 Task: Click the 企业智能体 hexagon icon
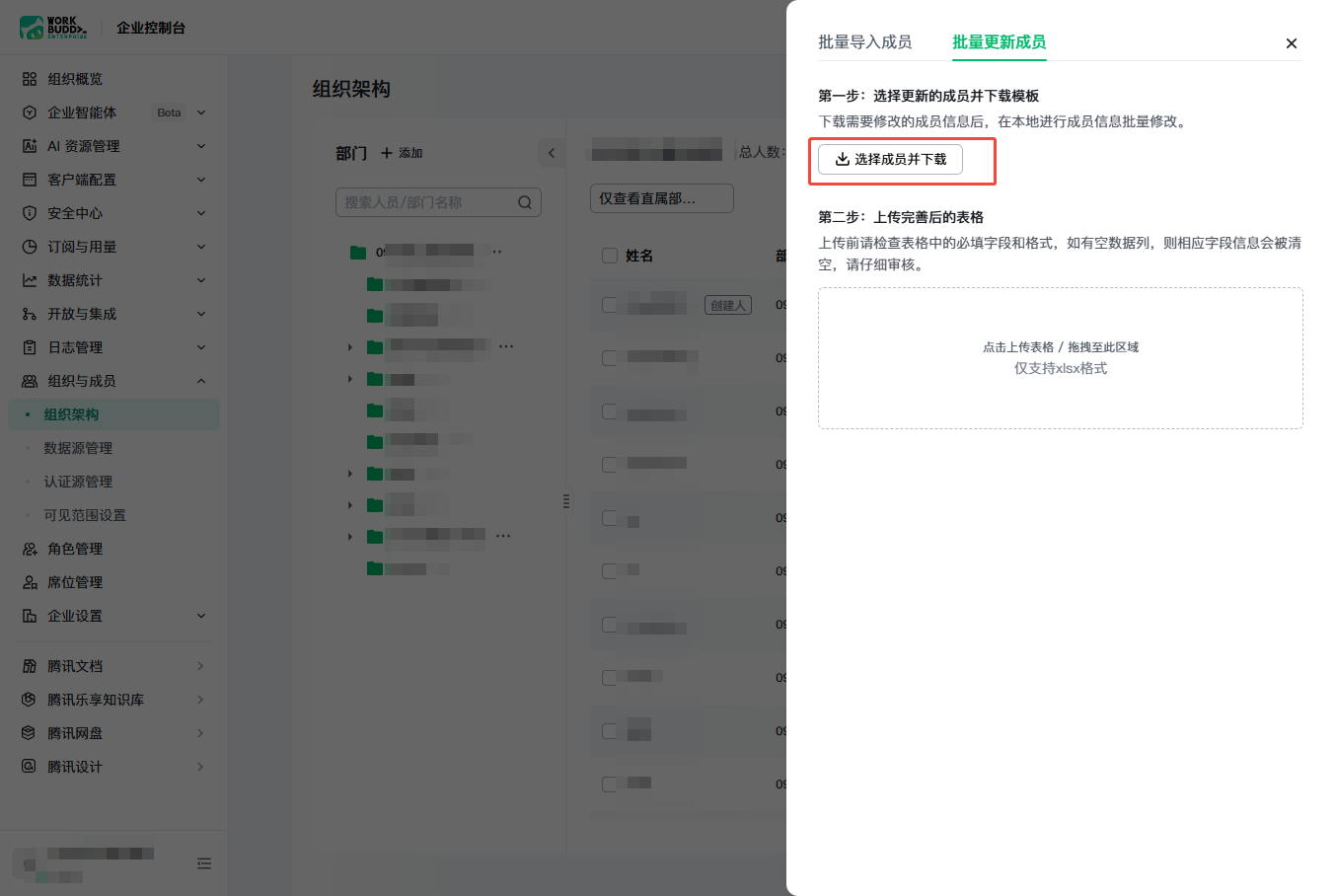30,112
